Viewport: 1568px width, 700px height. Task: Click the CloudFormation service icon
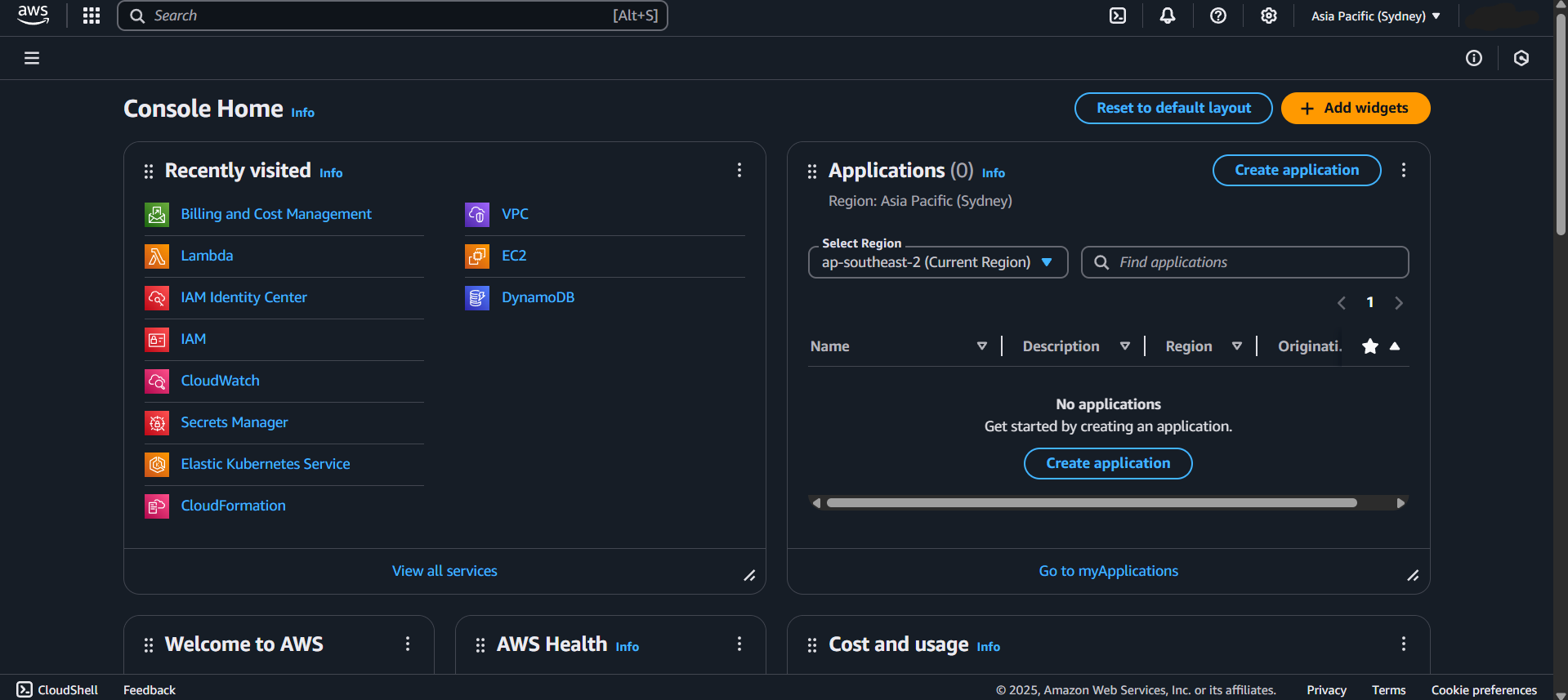point(157,506)
